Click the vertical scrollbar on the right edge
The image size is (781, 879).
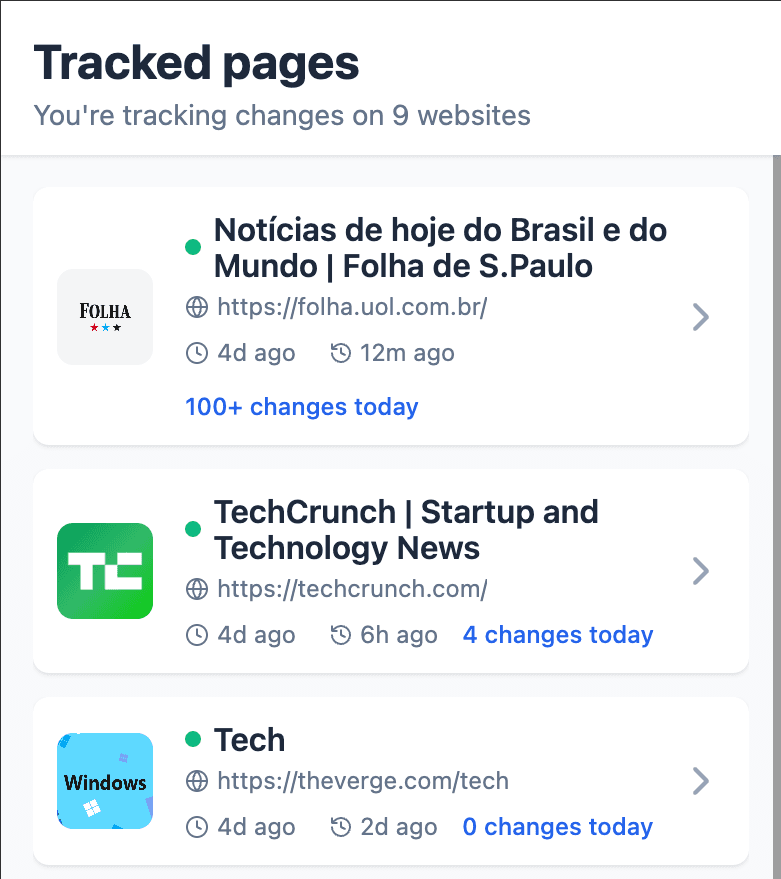pos(776,500)
